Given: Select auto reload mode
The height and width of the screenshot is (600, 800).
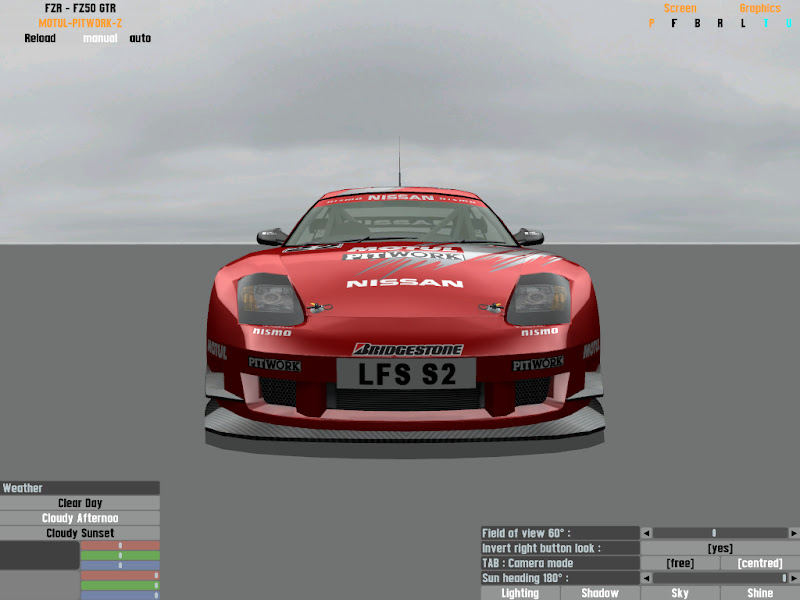Looking at the screenshot, I should 140,38.
